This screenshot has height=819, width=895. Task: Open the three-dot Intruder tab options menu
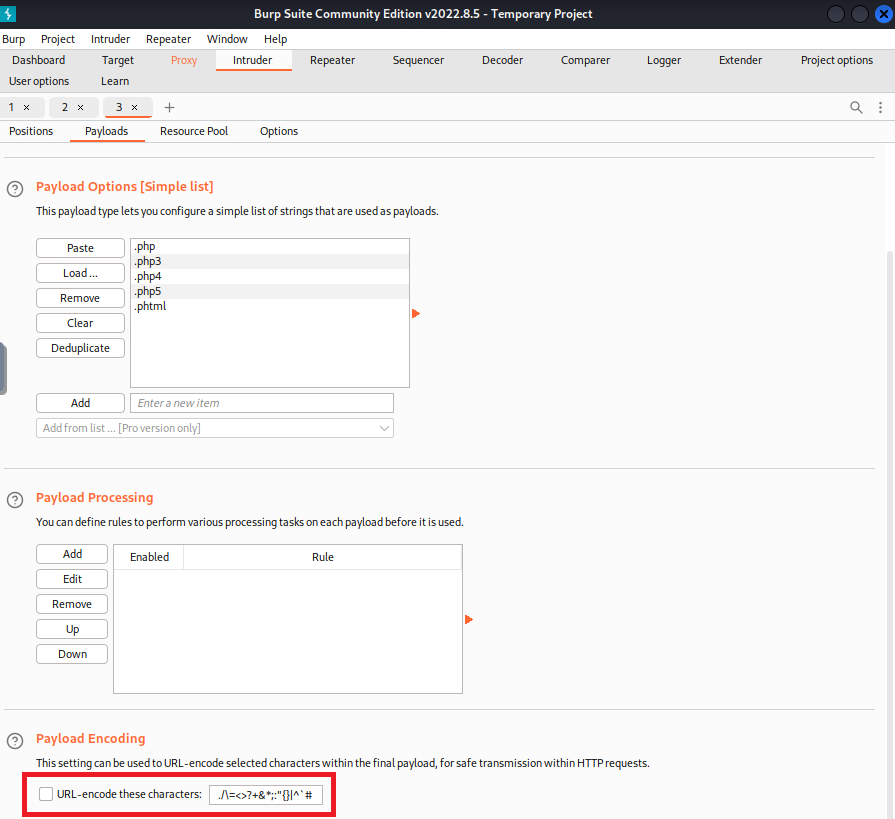[880, 107]
